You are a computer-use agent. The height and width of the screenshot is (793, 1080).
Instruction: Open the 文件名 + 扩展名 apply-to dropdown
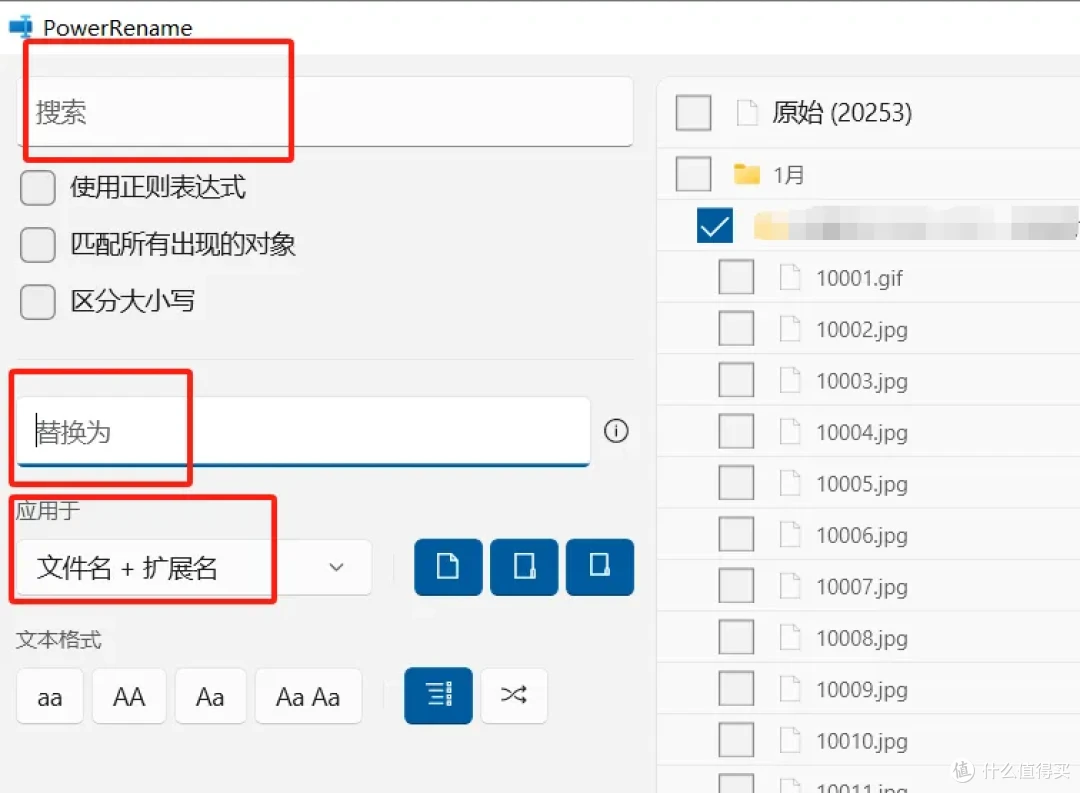coord(194,568)
